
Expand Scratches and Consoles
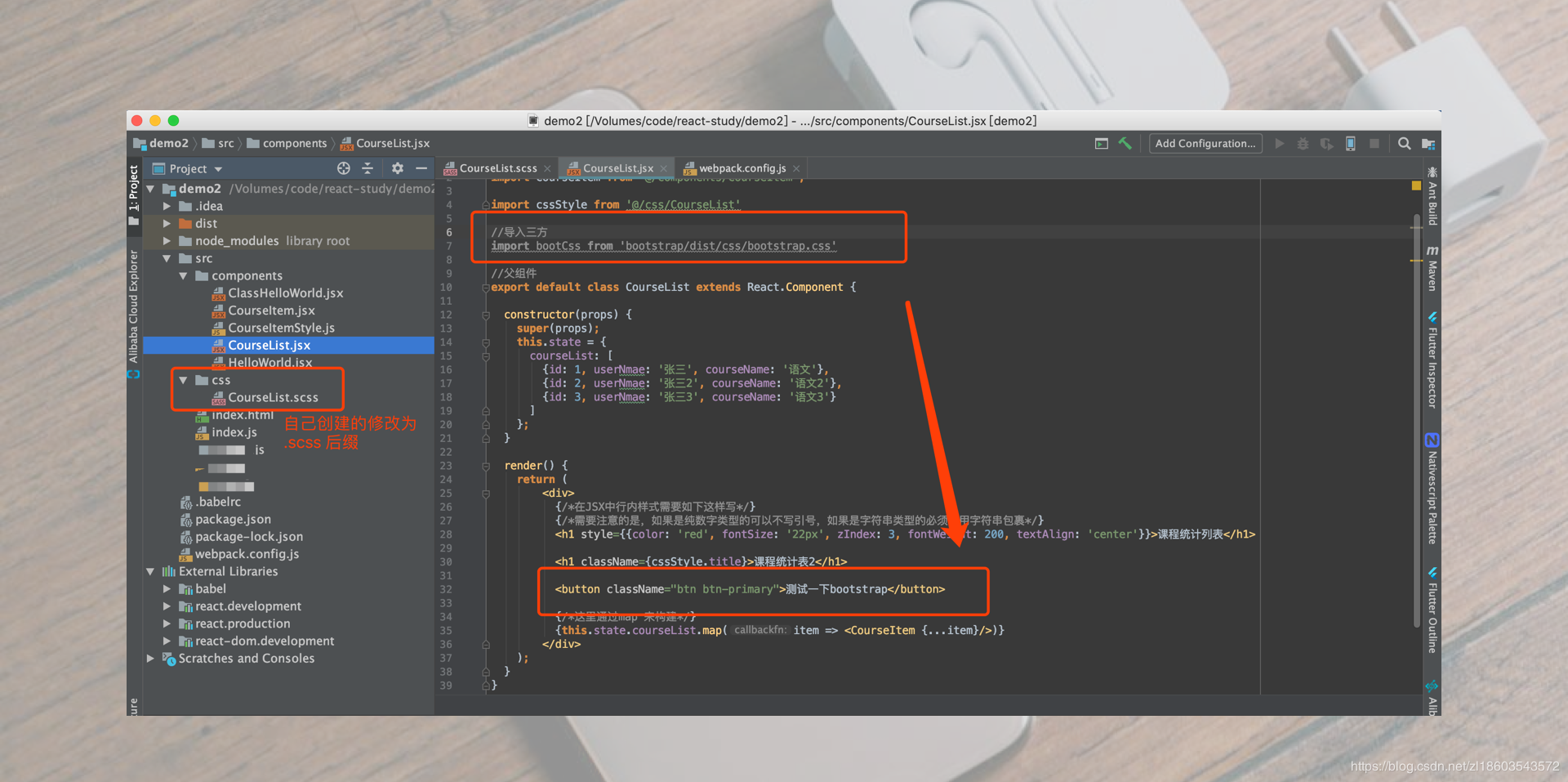pyautogui.click(x=150, y=659)
